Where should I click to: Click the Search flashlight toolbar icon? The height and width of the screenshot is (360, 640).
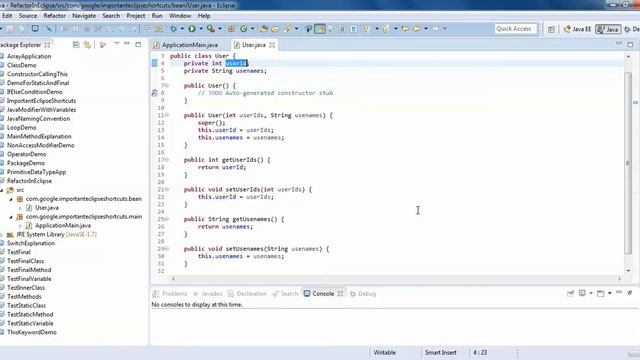[x=289, y=29]
